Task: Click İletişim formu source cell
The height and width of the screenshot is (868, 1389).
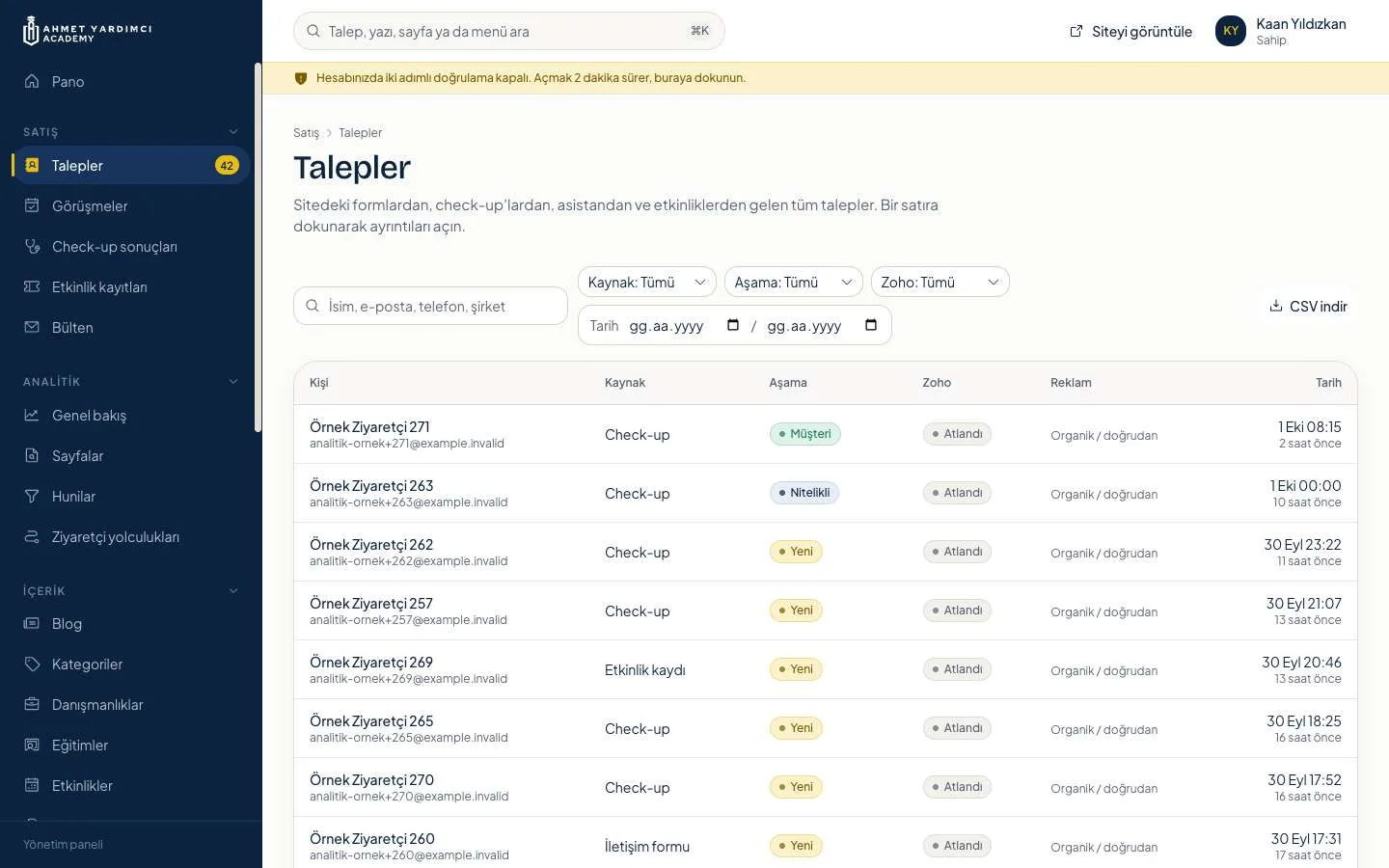Action: pyautogui.click(x=647, y=847)
